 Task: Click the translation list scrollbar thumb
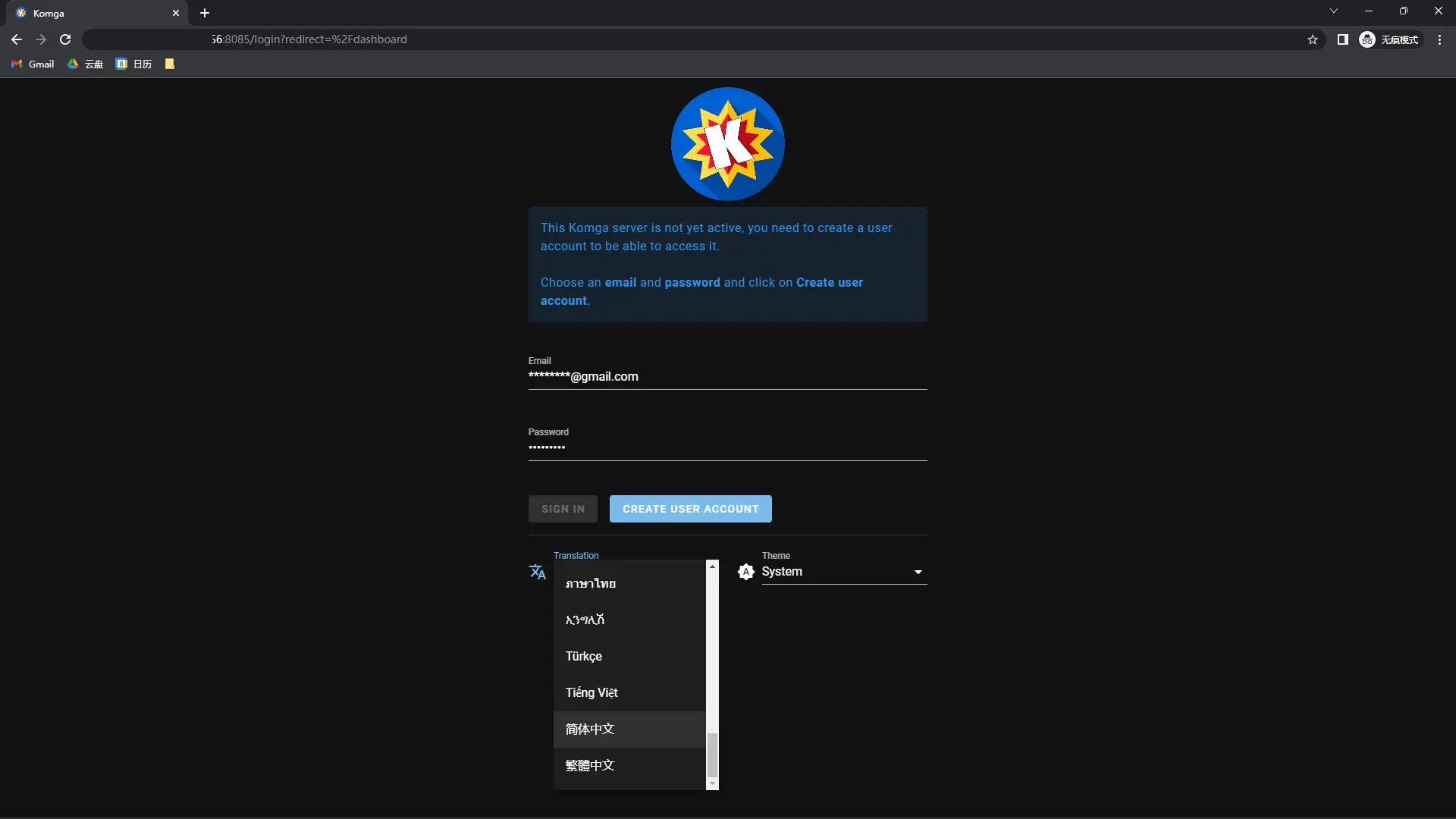[x=712, y=755]
